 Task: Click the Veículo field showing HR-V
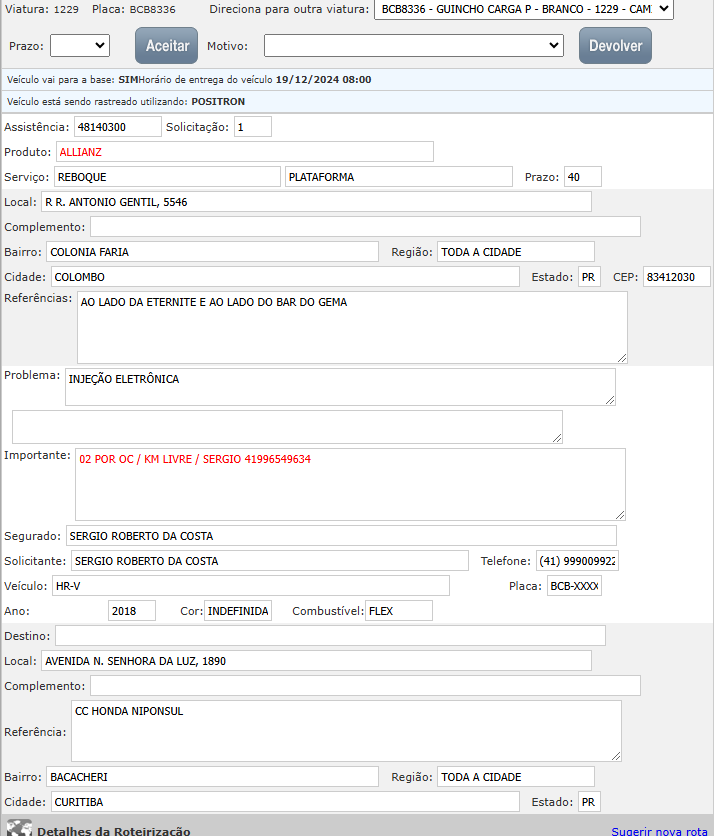click(250, 586)
